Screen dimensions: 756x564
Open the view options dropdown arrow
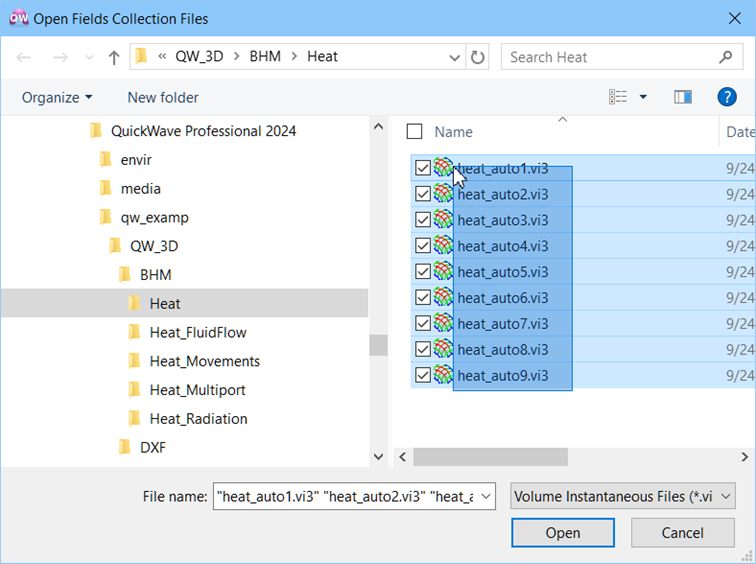tap(643, 97)
